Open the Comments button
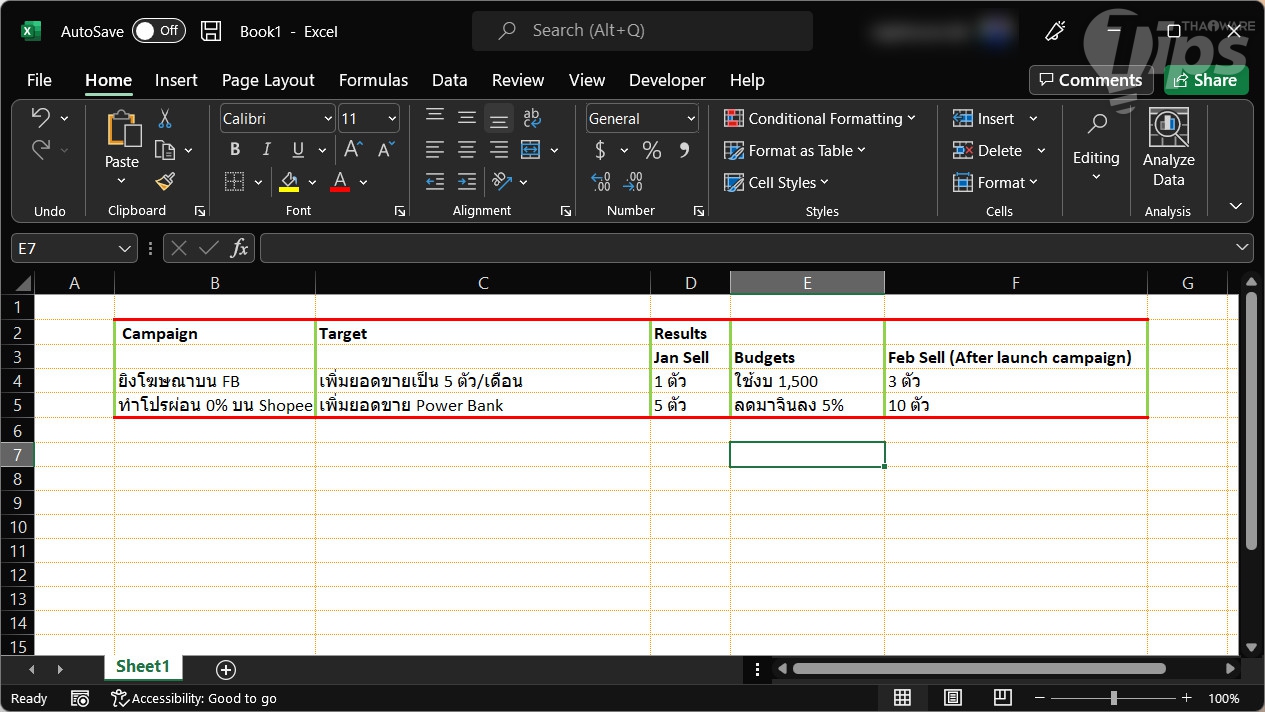Viewport: 1265px width, 712px height. coord(1089,80)
